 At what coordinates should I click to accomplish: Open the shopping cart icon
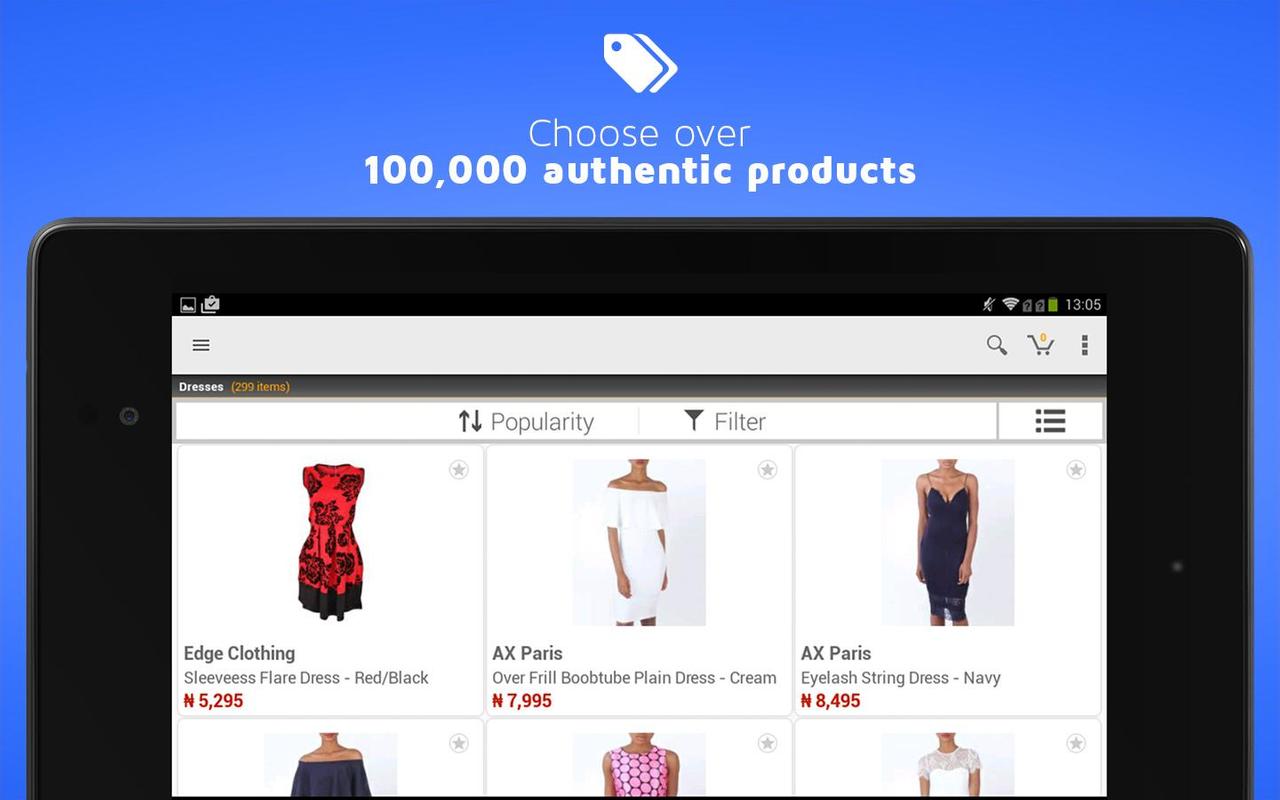[1041, 345]
